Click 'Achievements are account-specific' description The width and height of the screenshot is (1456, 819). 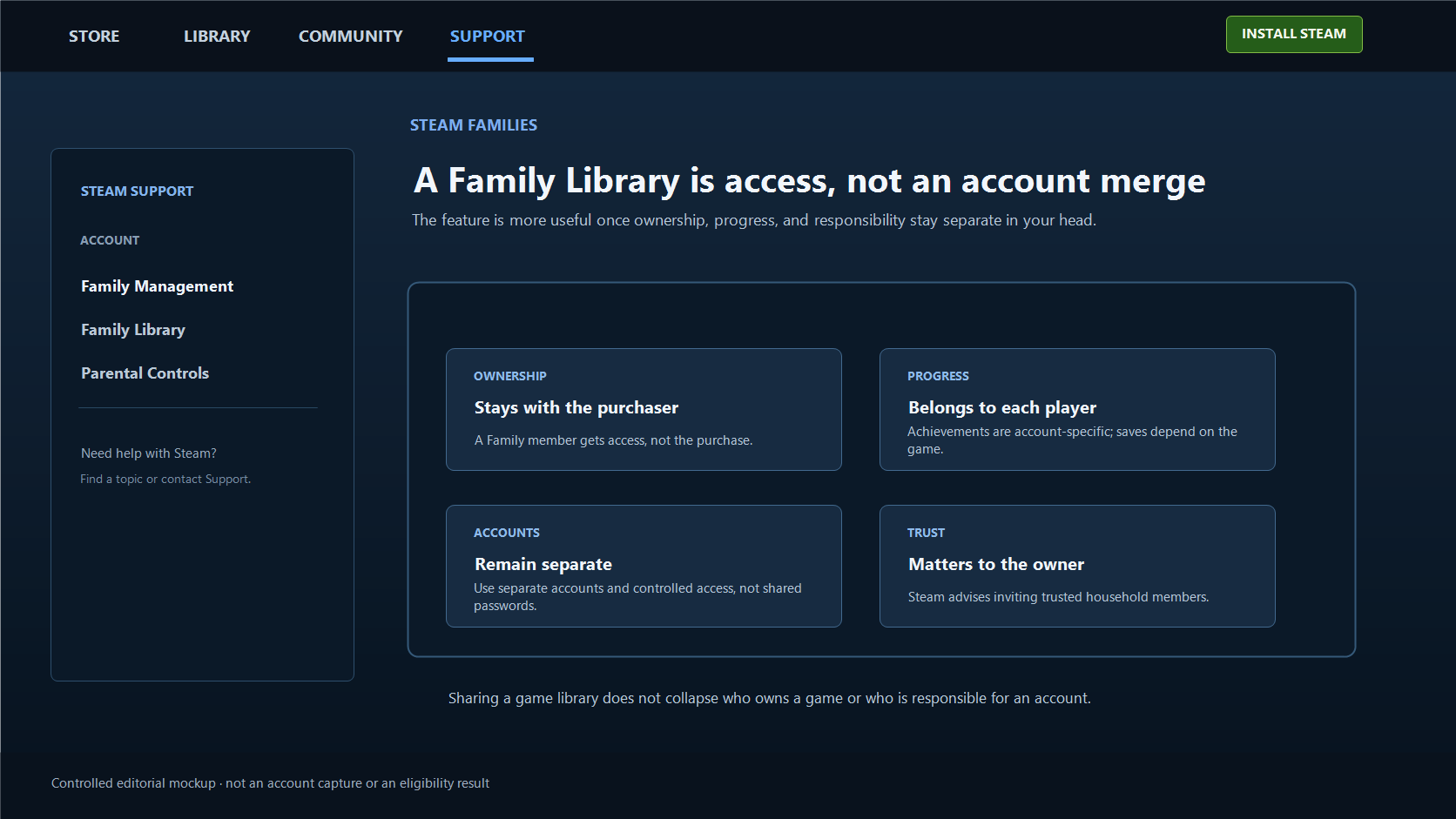1072,440
